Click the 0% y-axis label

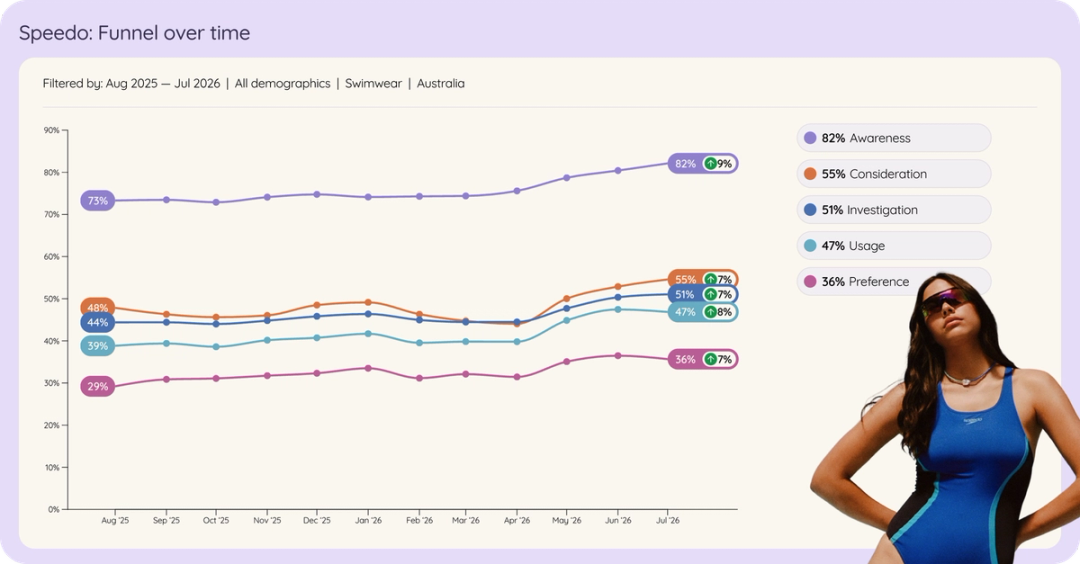point(54,510)
